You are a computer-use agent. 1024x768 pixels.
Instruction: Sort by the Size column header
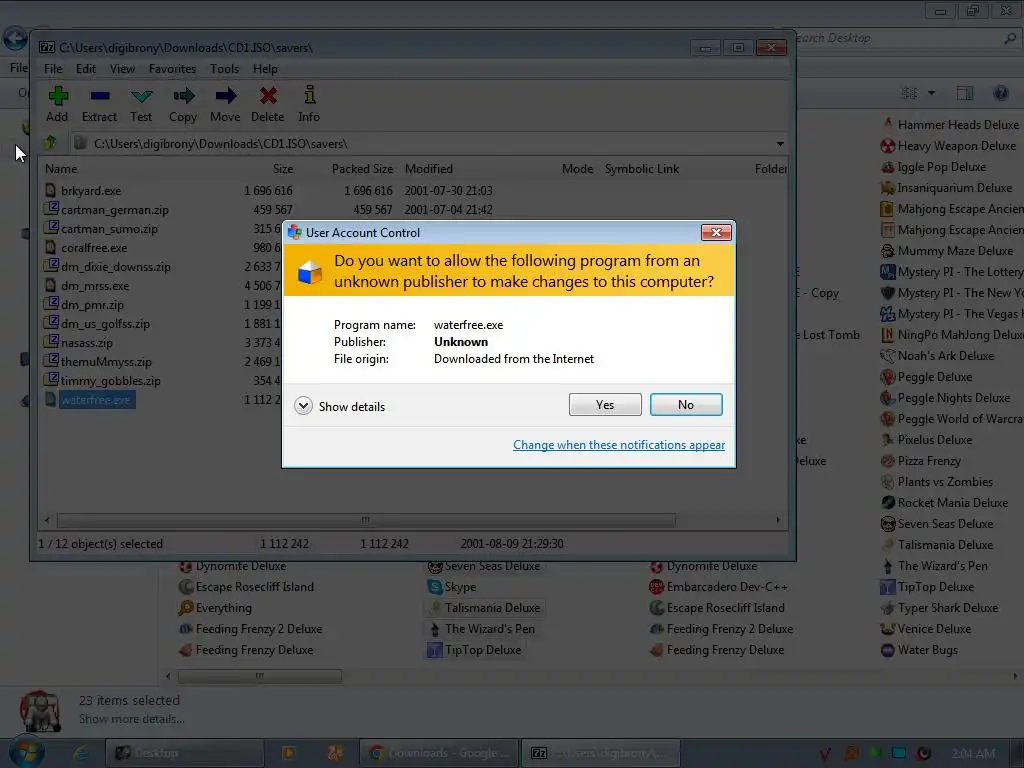pyautogui.click(x=283, y=169)
